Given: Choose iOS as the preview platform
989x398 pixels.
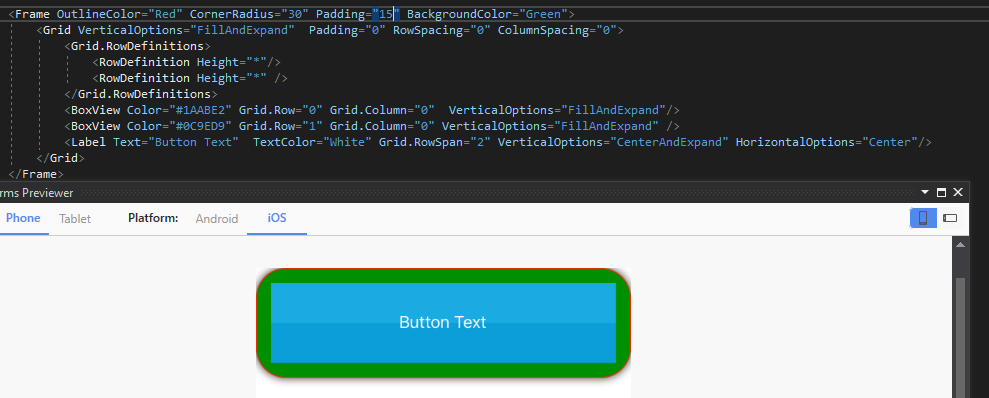Looking at the screenshot, I should [277, 218].
